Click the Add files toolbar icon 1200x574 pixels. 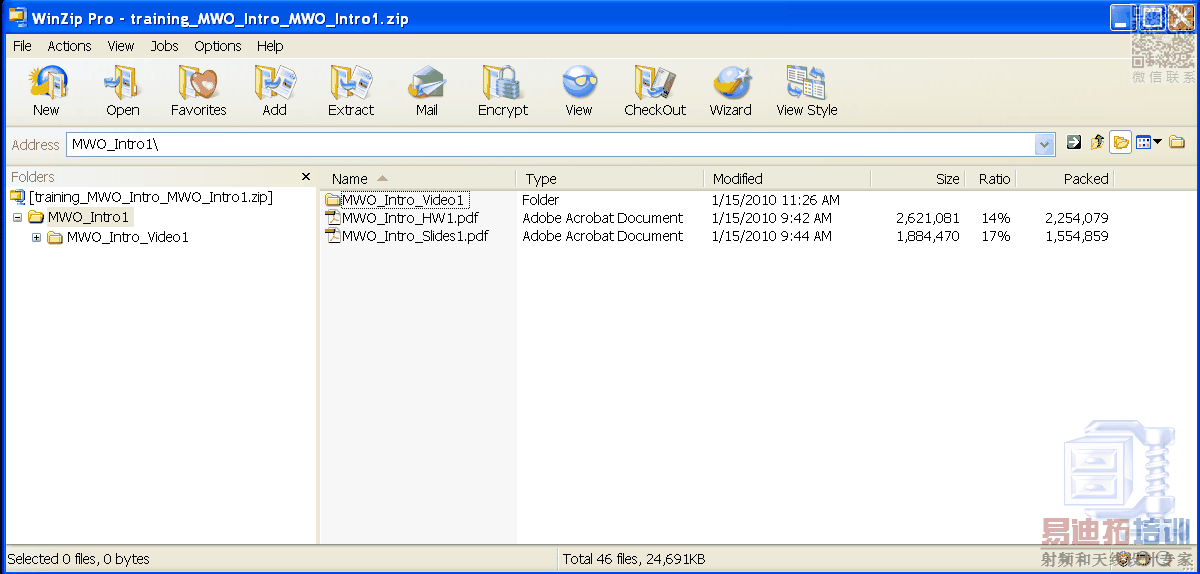[274, 83]
